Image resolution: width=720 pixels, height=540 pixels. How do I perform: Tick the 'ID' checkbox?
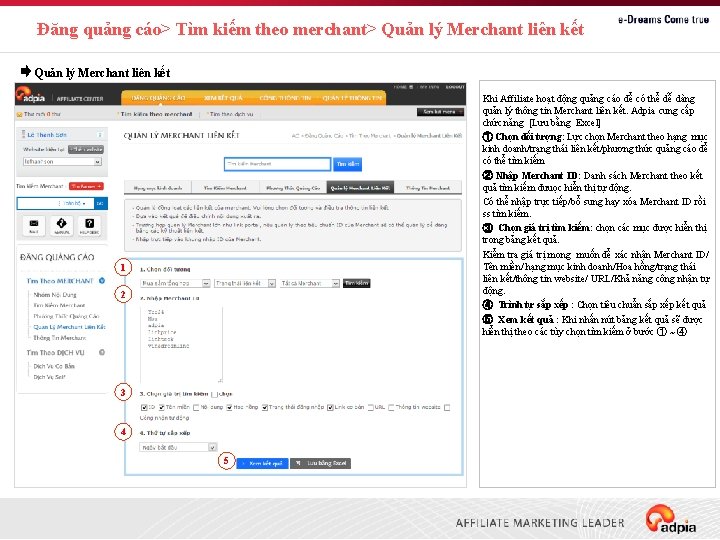144,407
